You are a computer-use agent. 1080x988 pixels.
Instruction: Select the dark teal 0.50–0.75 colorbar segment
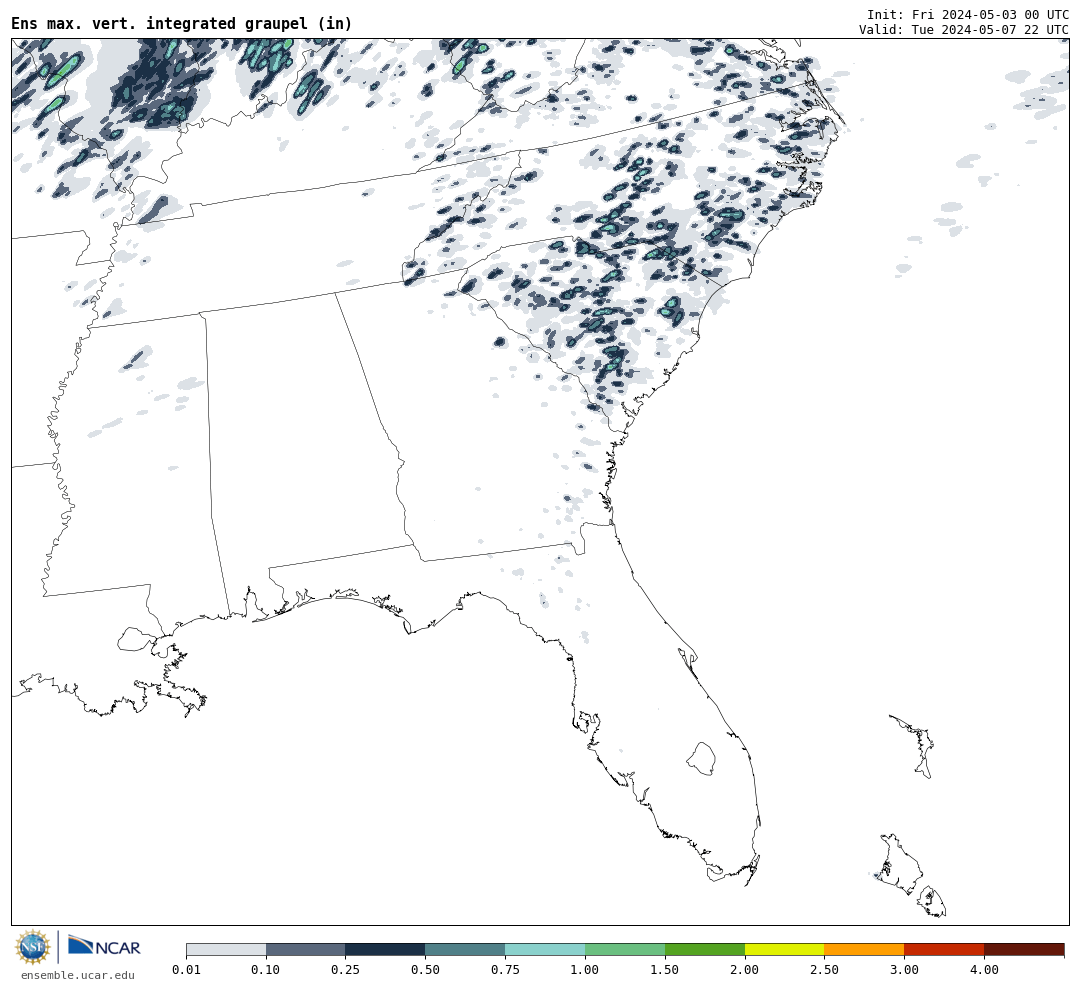[465, 950]
